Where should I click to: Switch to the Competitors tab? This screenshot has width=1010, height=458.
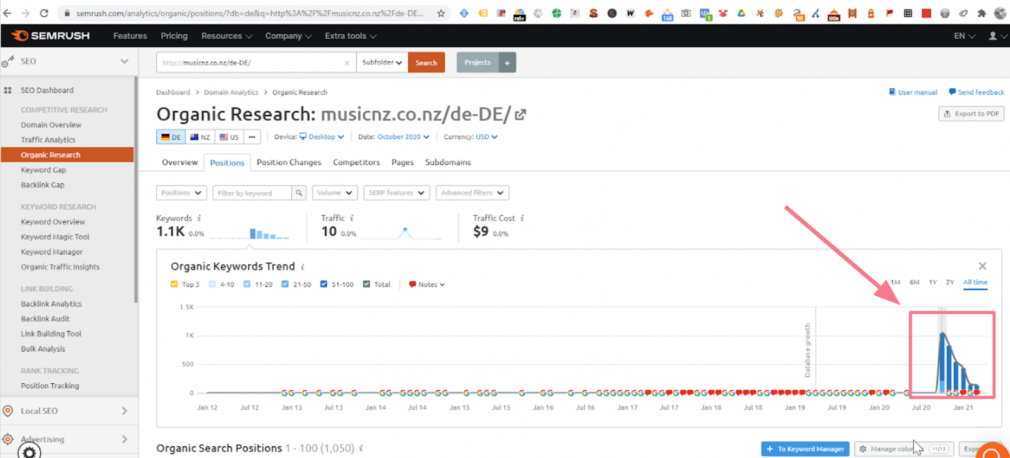click(356, 162)
